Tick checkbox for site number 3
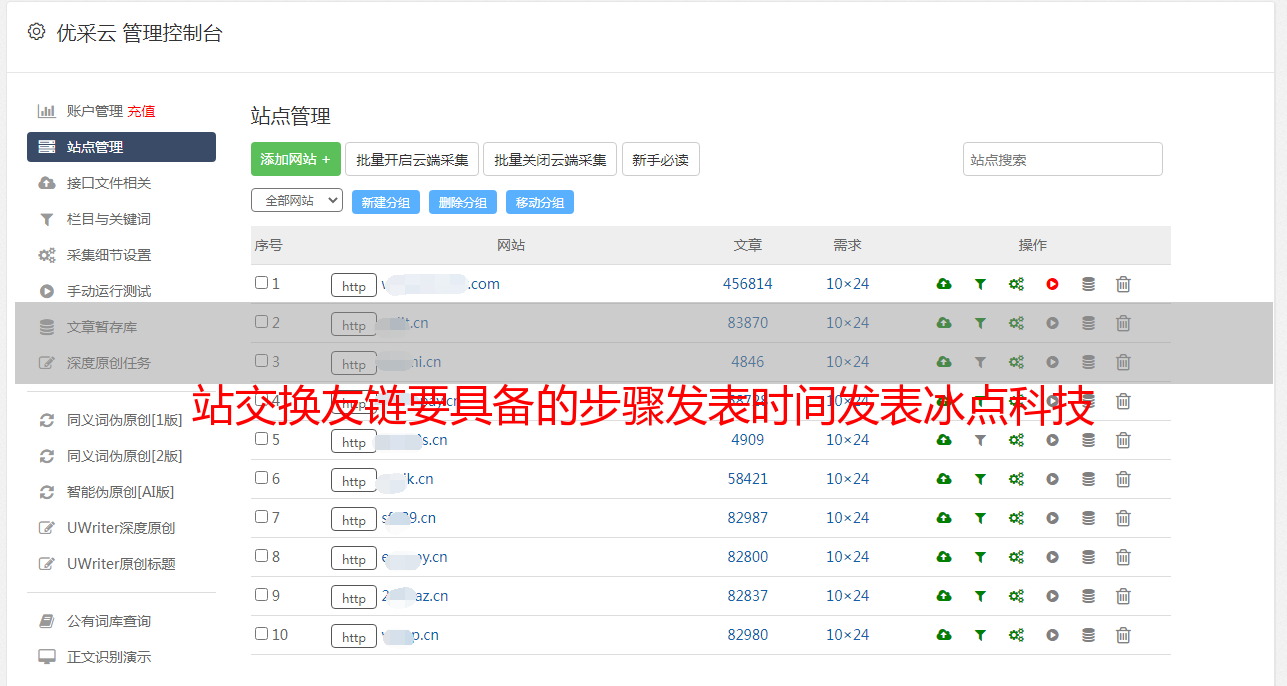Image resolution: width=1287 pixels, height=686 pixels. [261, 361]
